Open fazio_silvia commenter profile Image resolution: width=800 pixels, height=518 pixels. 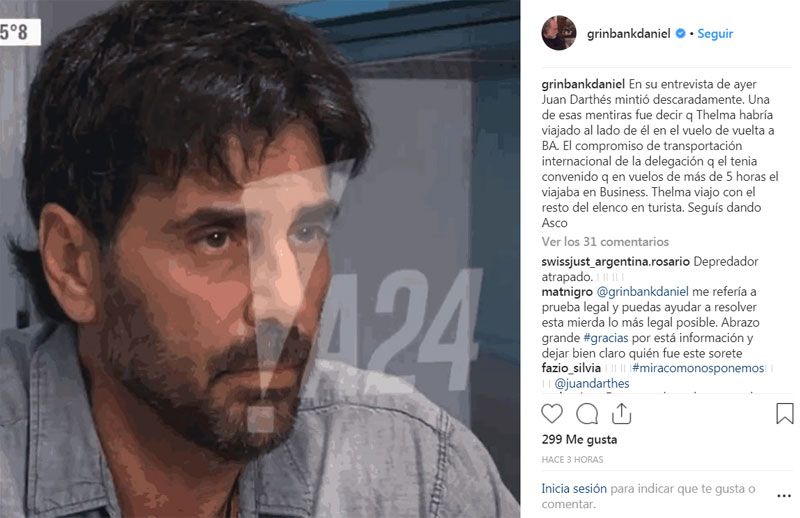[x=571, y=368]
